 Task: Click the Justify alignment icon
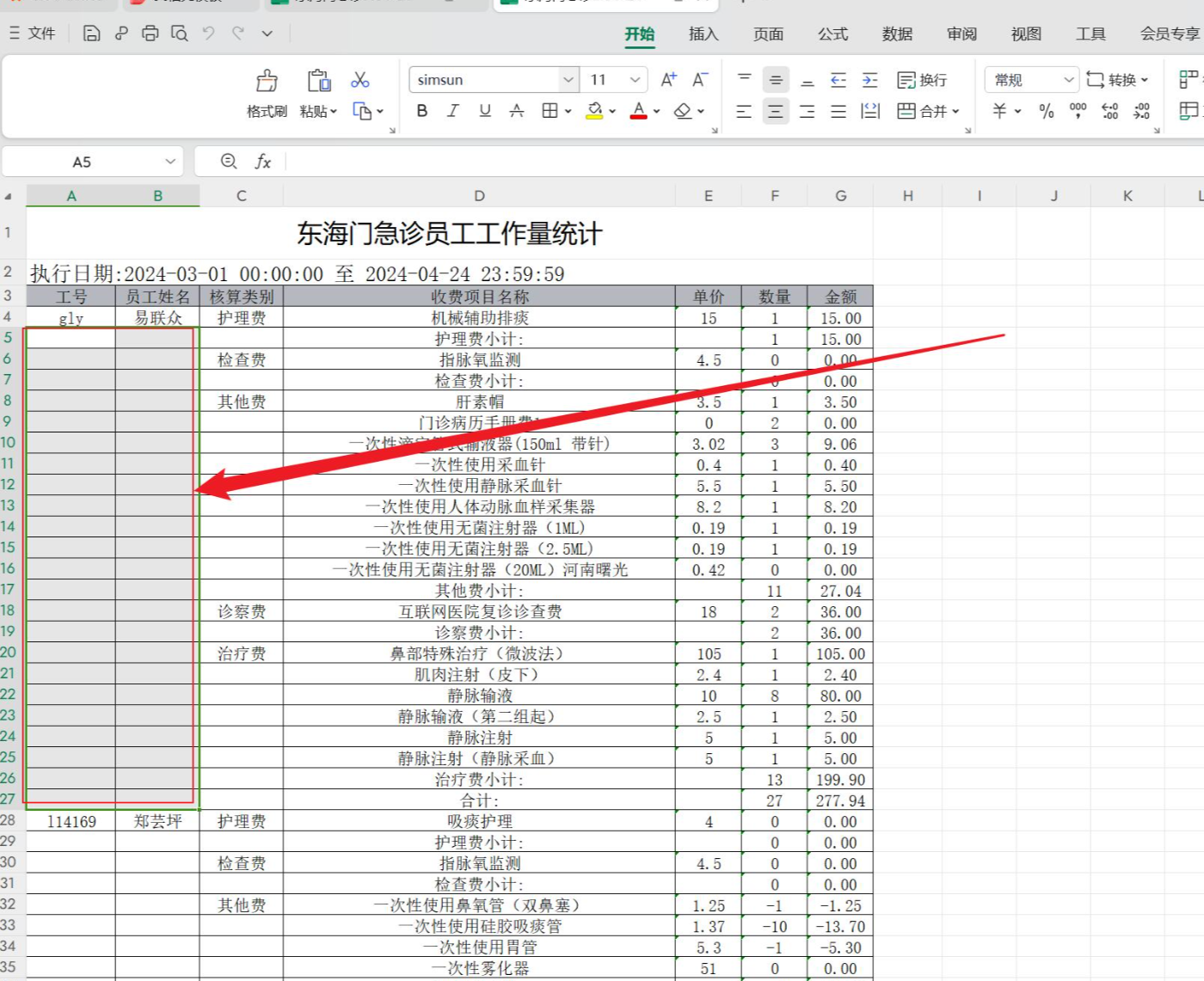(x=838, y=111)
